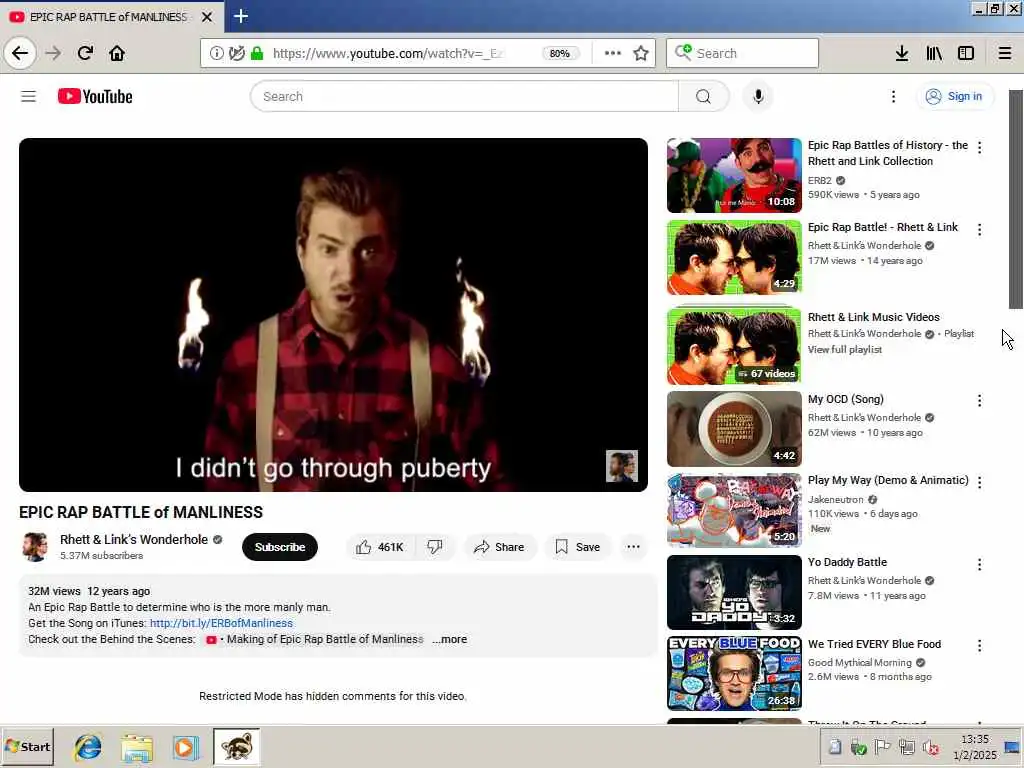Open Rhett & Link Music Videos playlist thumbnail

pos(734,346)
